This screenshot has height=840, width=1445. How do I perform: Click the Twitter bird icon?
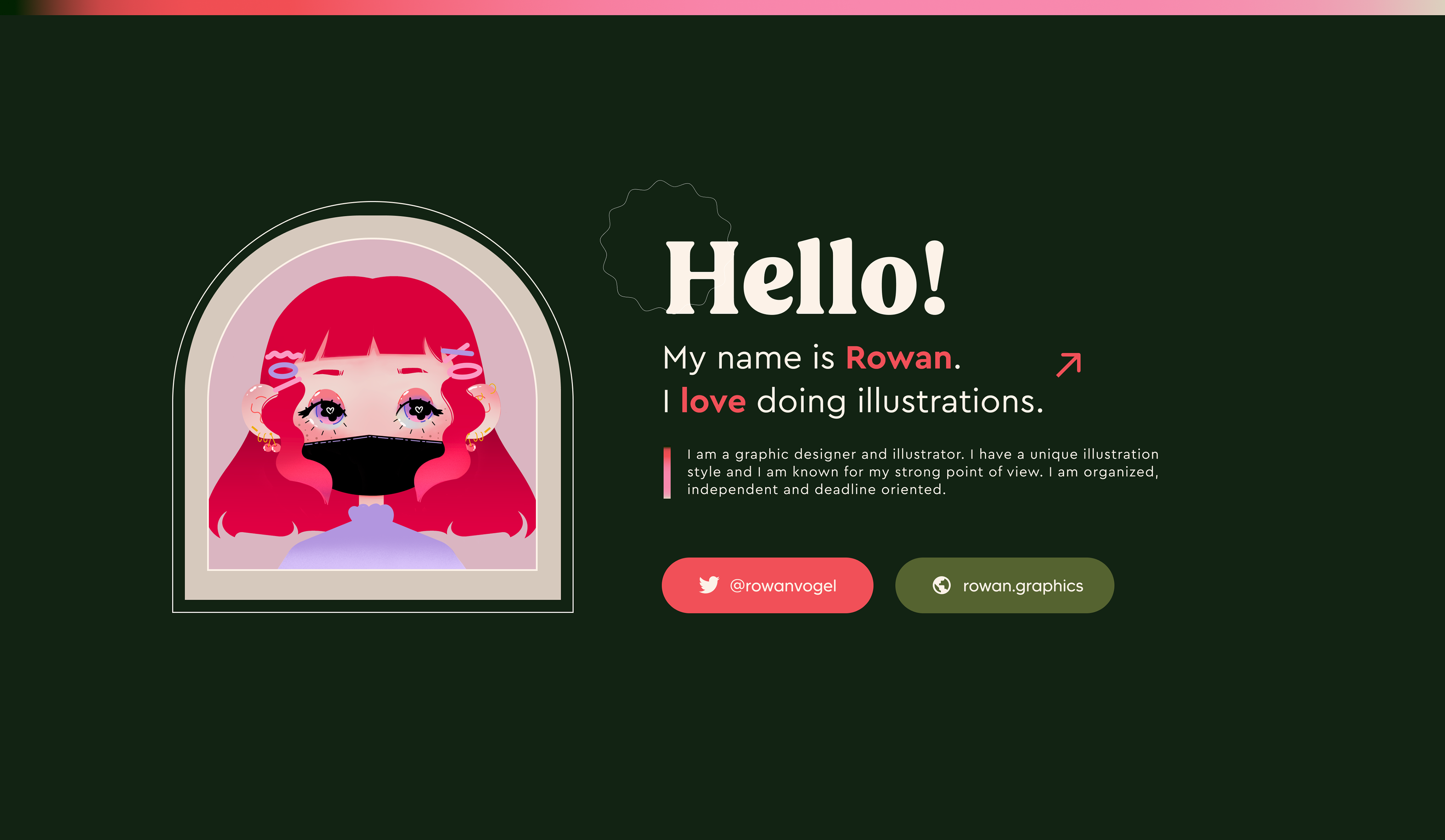[709, 585]
